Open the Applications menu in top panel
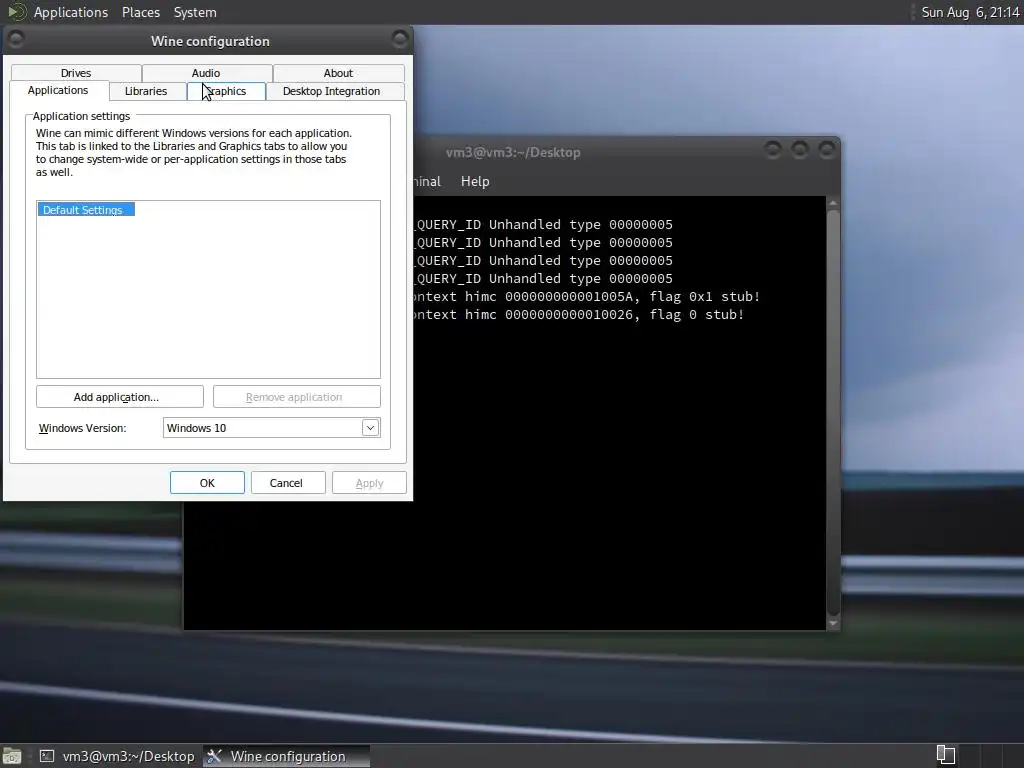1024x768 pixels. point(71,12)
